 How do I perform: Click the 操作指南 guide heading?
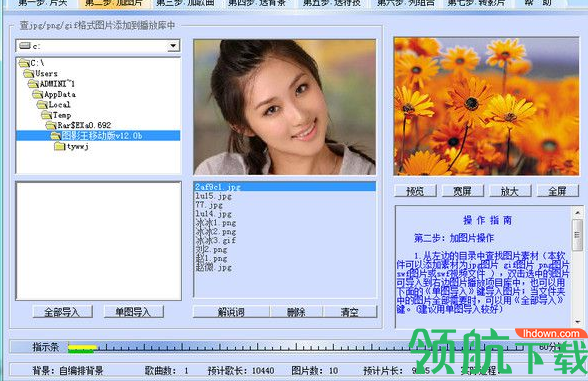(487, 220)
